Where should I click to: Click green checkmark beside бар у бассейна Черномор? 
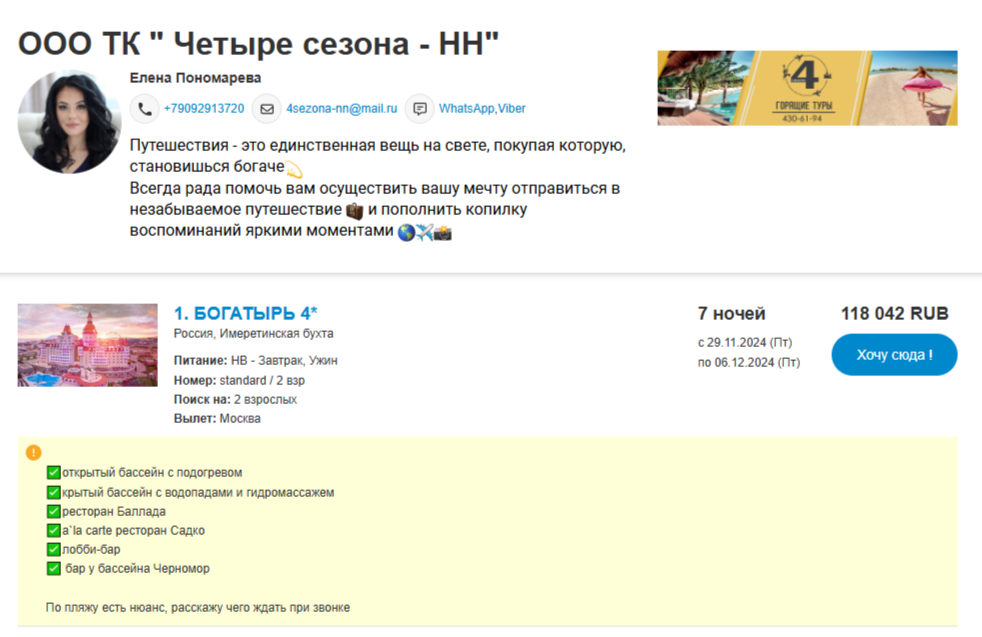point(54,568)
